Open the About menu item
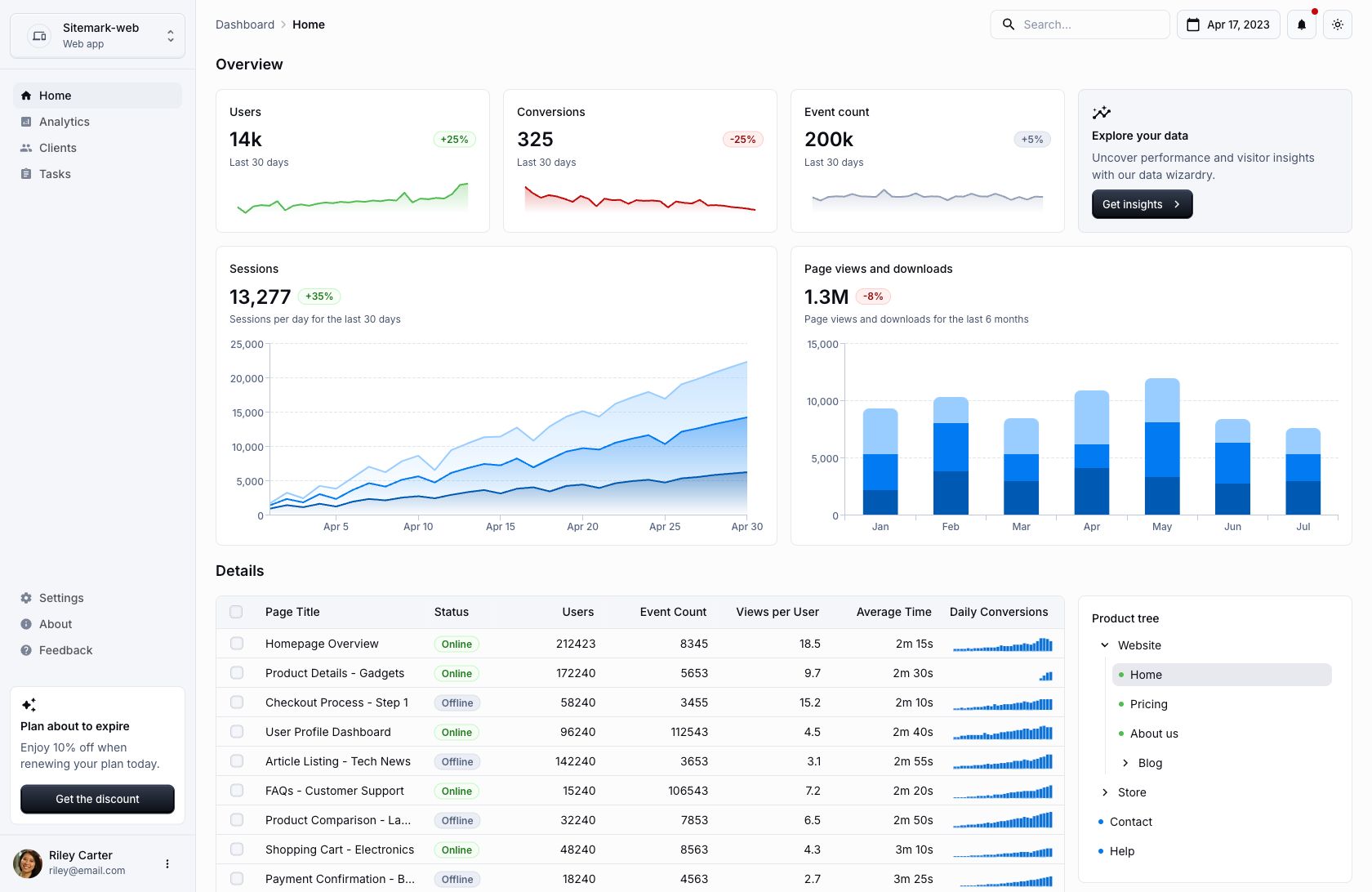This screenshot has width=1372, height=892. coord(56,624)
